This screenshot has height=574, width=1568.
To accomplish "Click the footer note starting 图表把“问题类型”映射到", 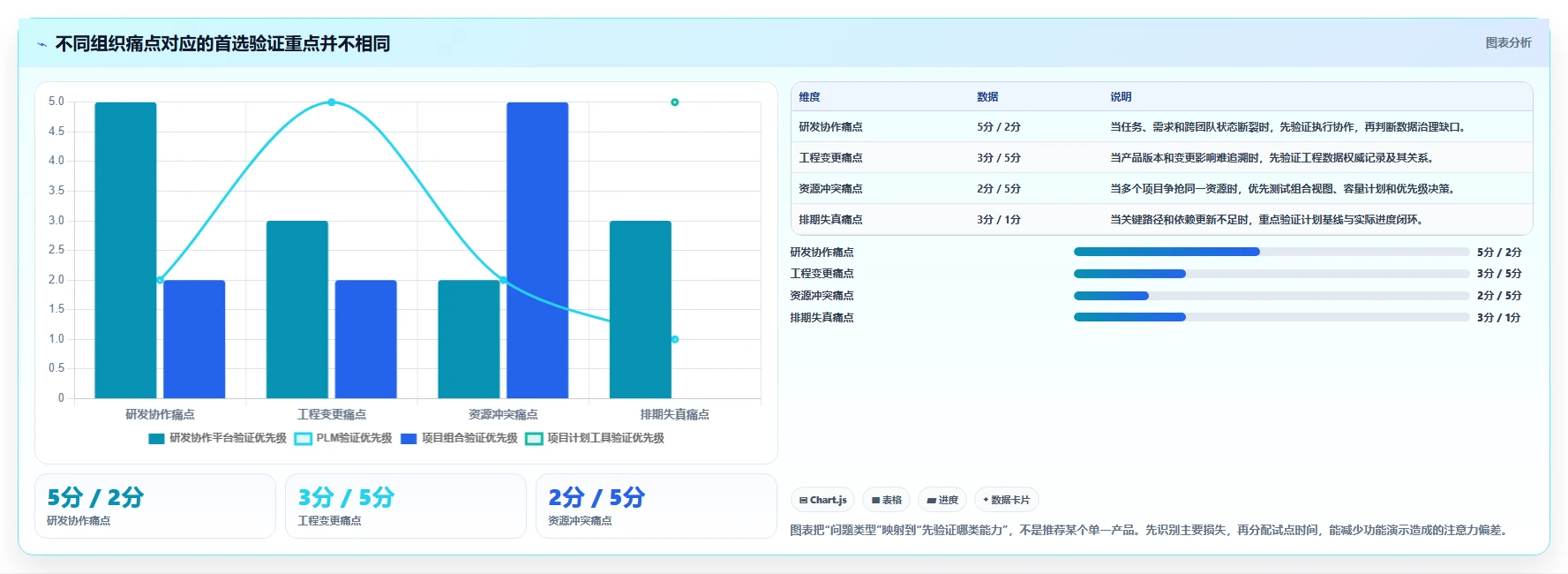I will click(1151, 531).
